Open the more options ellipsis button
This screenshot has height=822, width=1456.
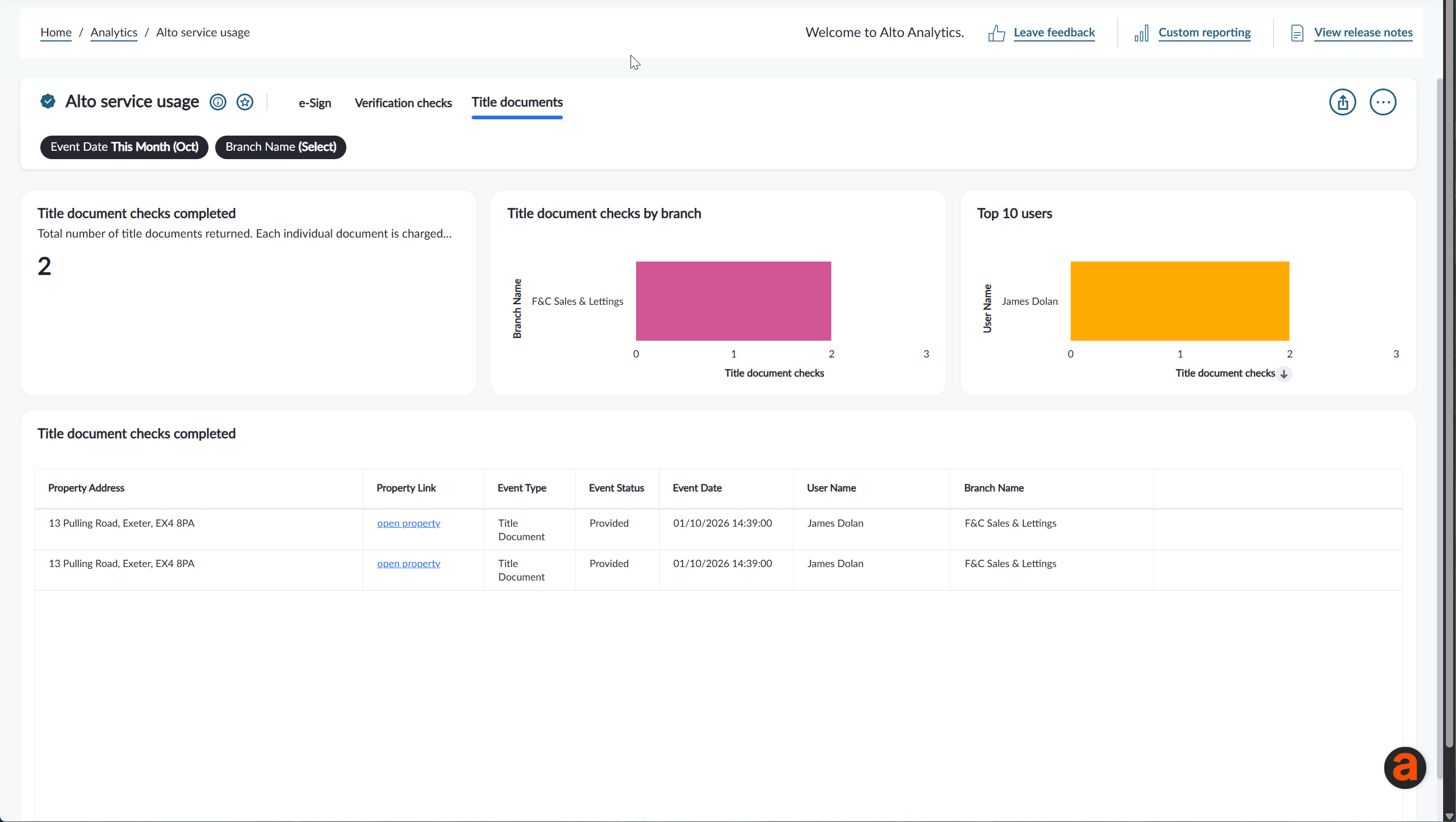click(x=1383, y=102)
